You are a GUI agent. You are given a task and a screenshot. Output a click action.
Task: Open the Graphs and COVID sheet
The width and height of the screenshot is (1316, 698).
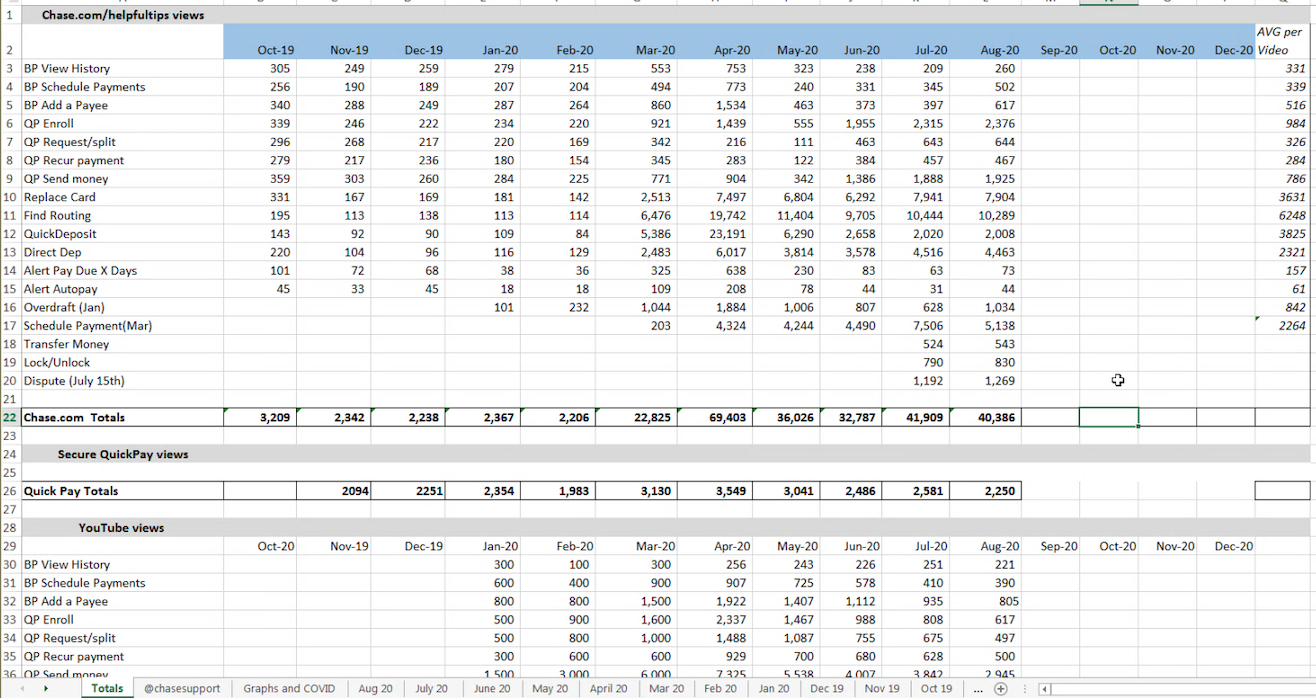[289, 688]
